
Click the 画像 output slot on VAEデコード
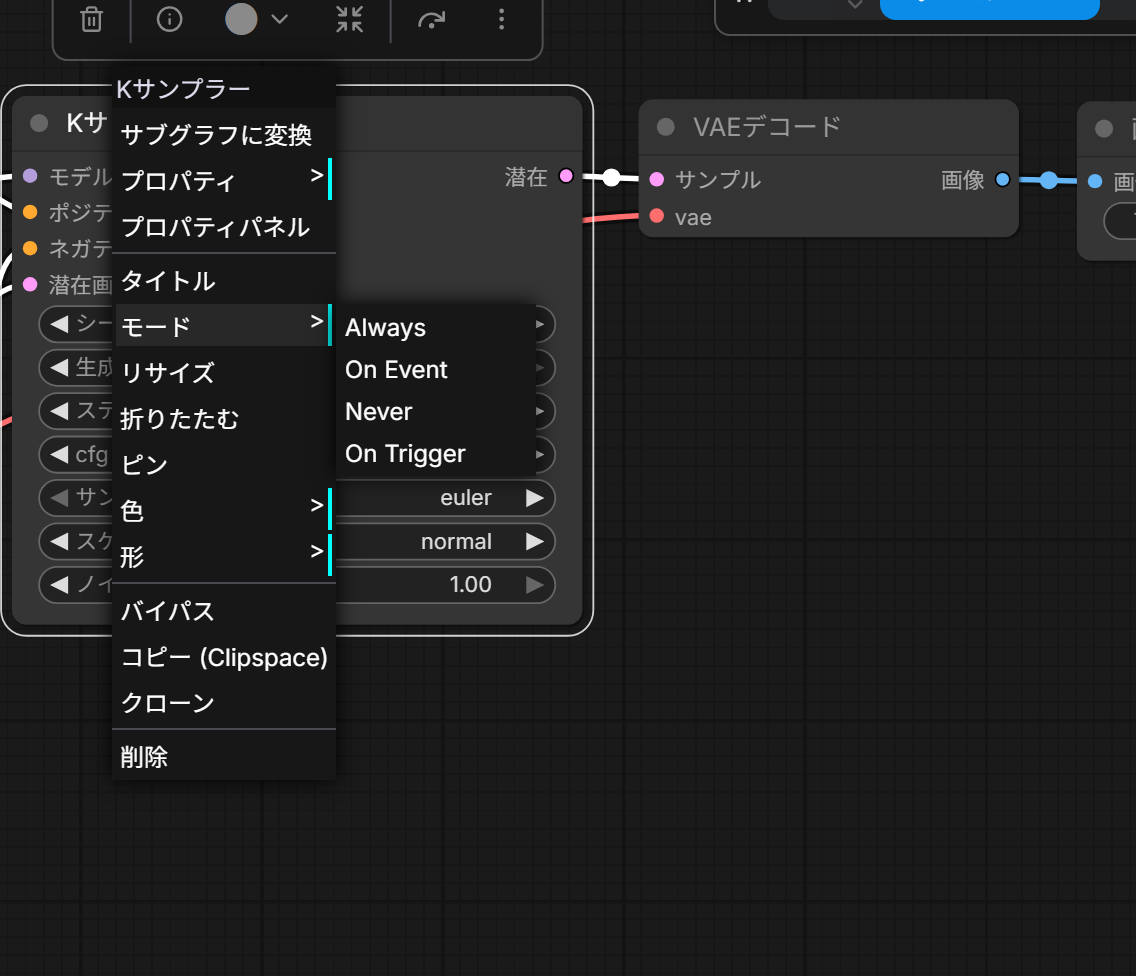click(1003, 179)
